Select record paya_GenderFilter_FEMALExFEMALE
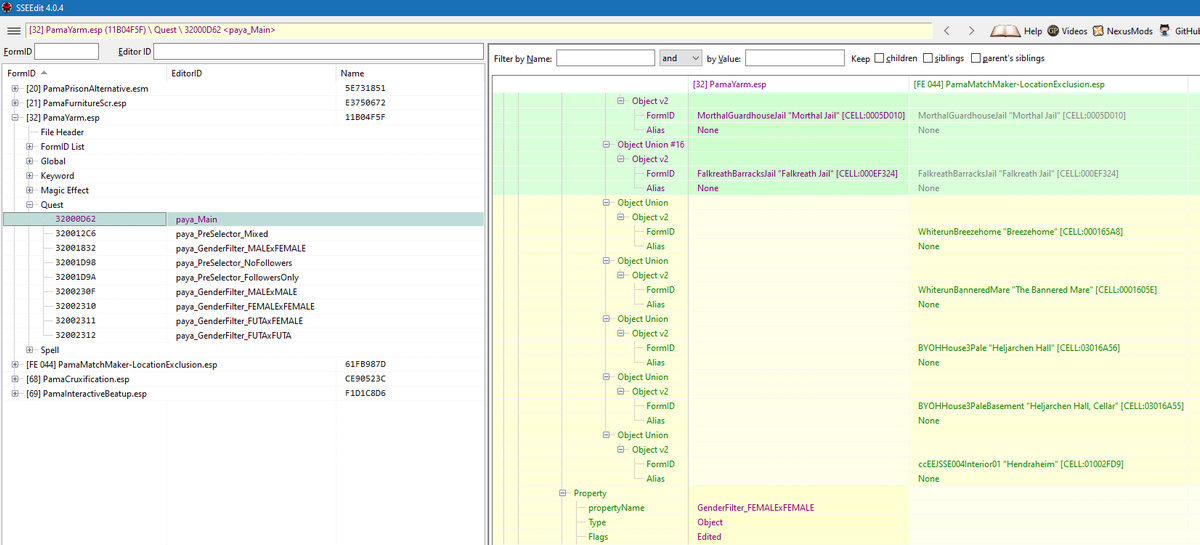Image resolution: width=1200 pixels, height=545 pixels. tap(243, 306)
